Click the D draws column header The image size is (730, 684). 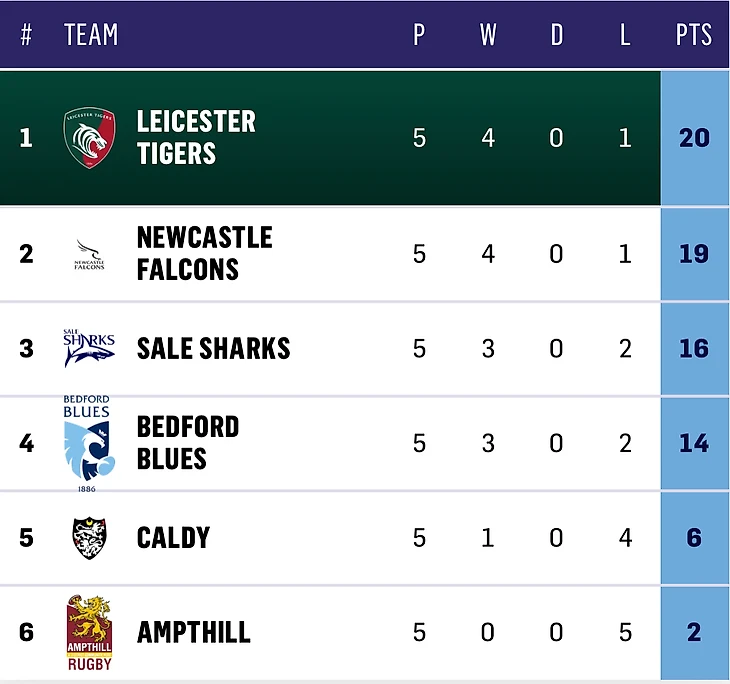[x=556, y=35]
